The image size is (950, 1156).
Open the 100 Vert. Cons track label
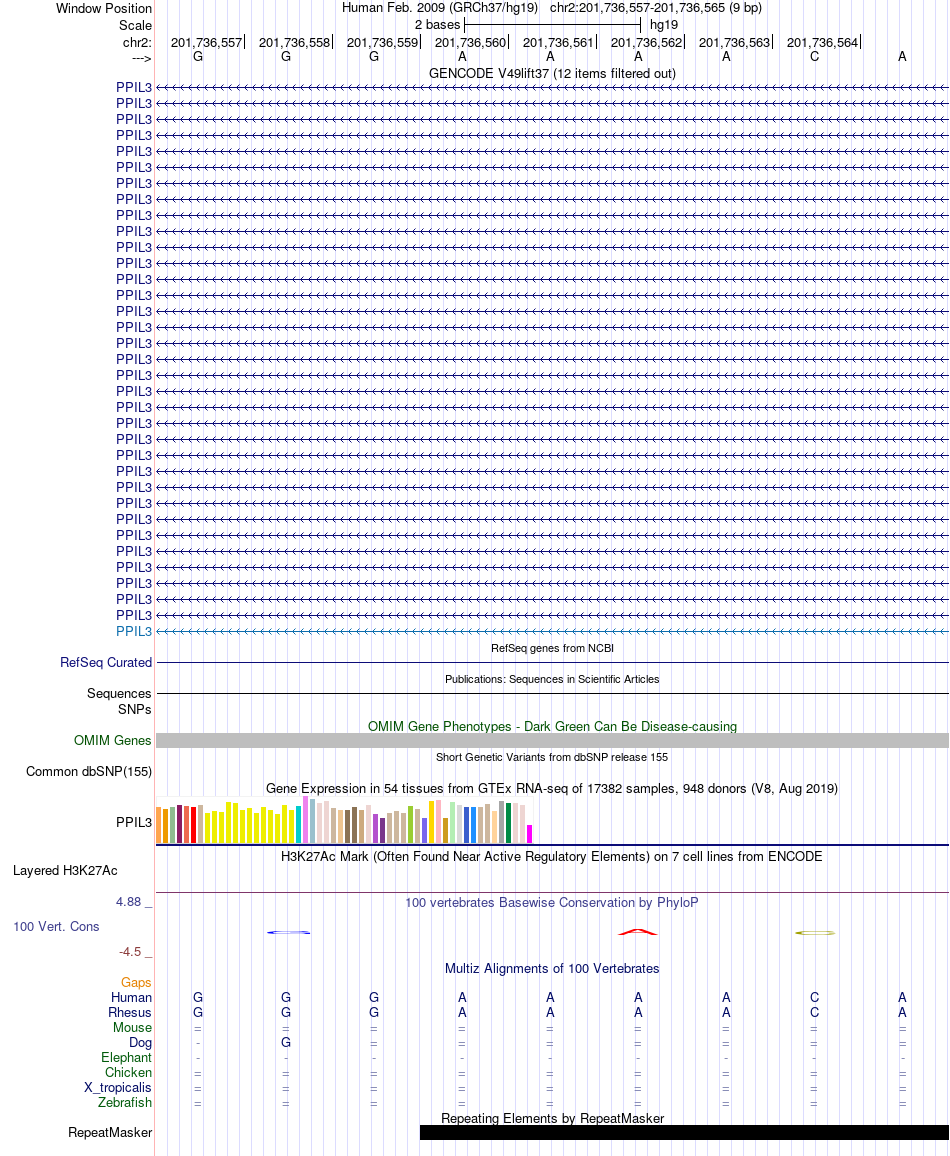(x=56, y=926)
